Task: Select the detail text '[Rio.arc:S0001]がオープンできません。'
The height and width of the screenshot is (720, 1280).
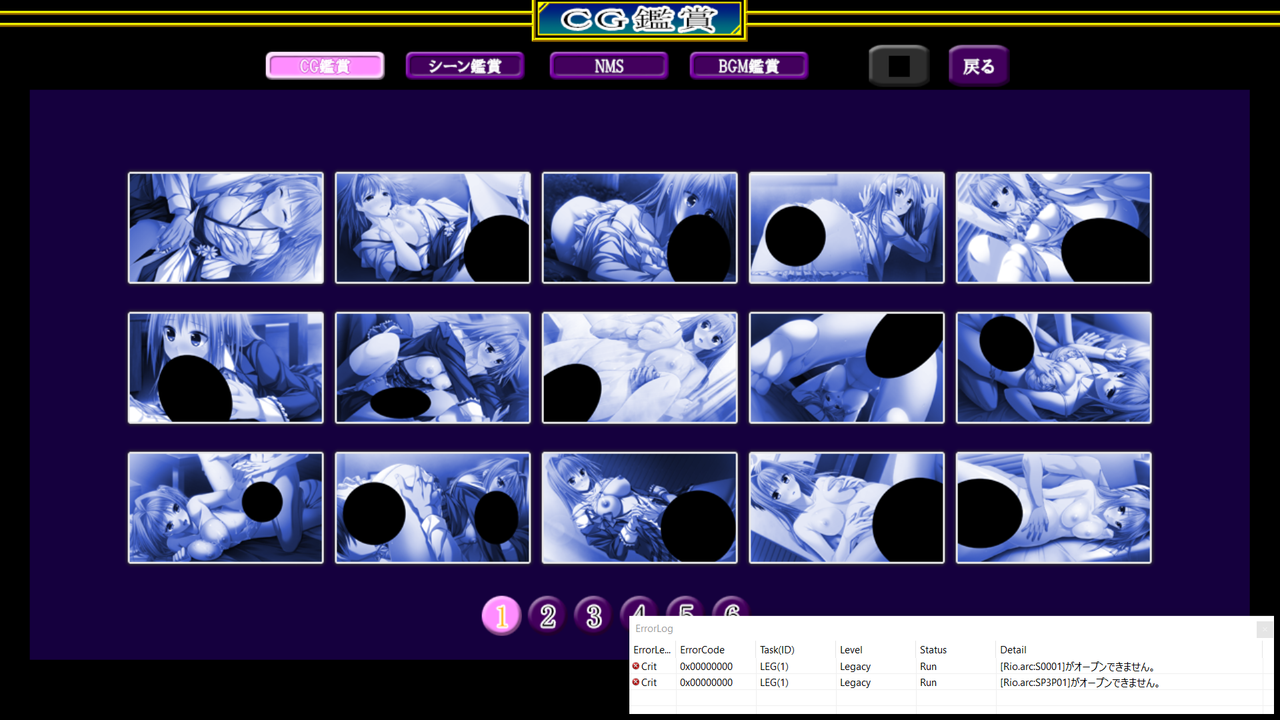Action: [x=1079, y=666]
